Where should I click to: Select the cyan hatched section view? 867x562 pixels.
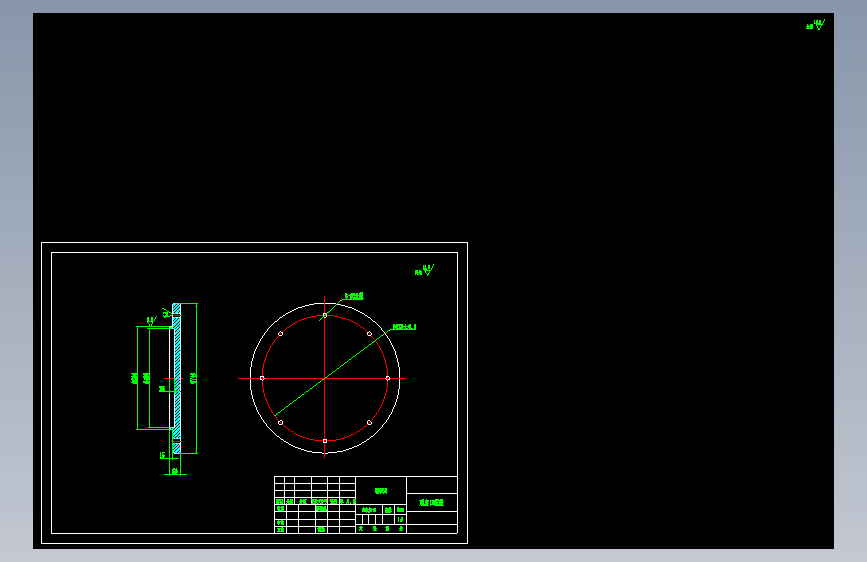pos(176,378)
